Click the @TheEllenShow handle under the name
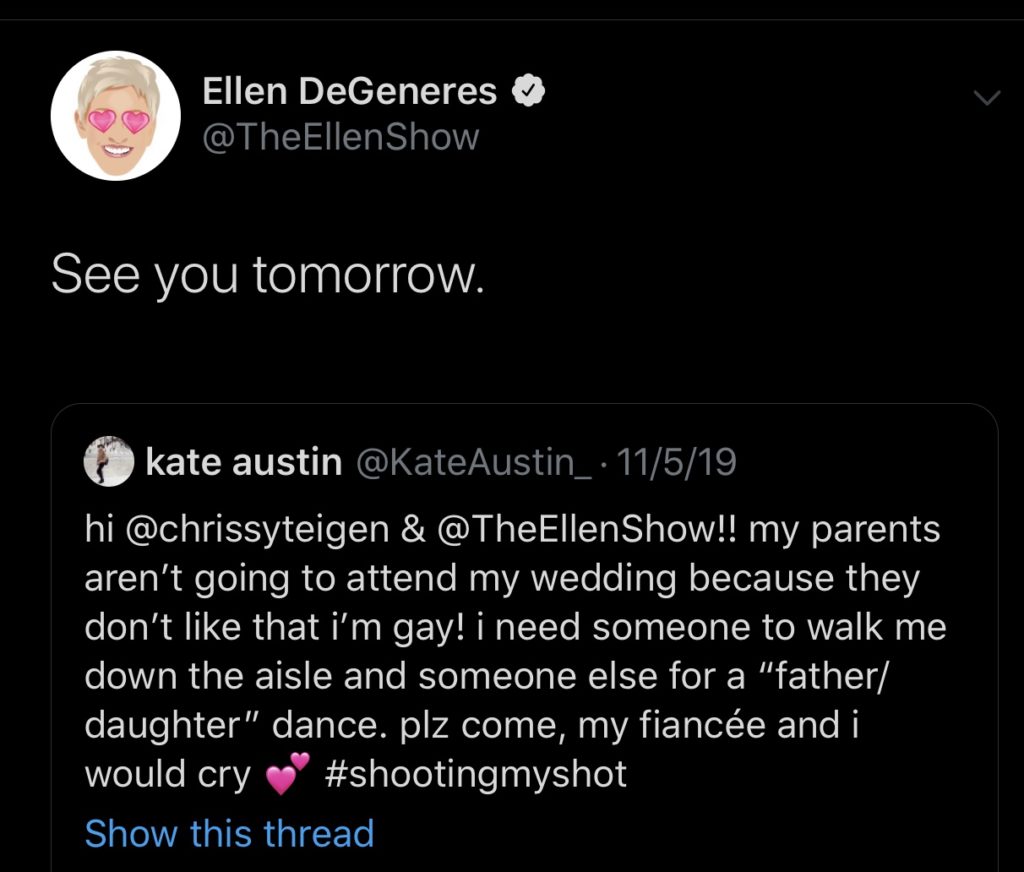 [340, 137]
